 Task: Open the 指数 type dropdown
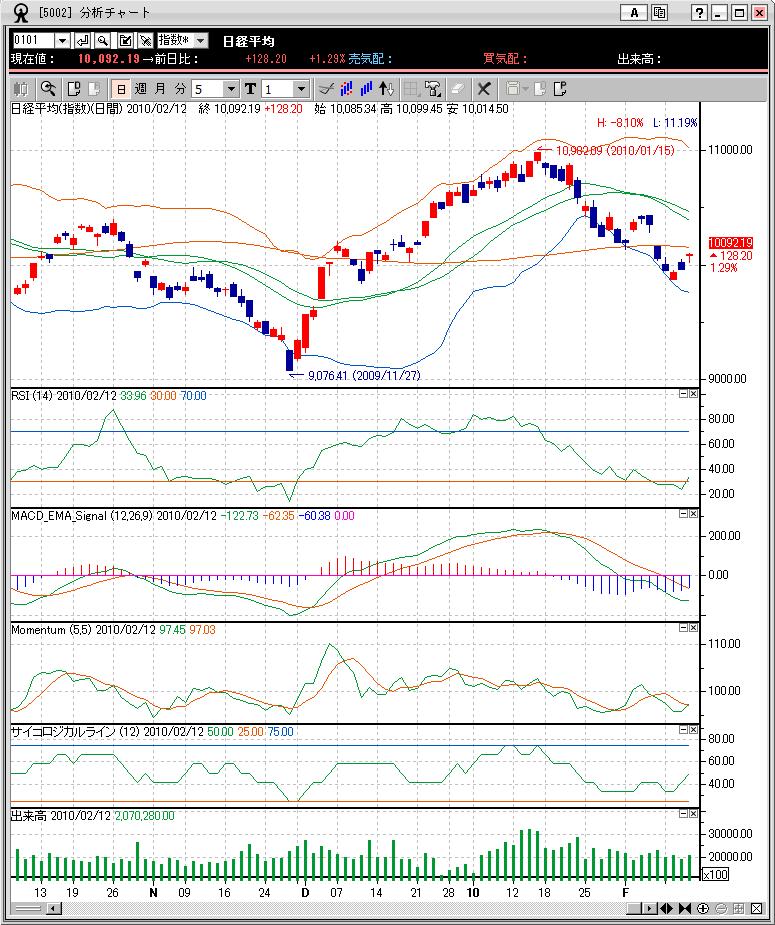(200, 40)
